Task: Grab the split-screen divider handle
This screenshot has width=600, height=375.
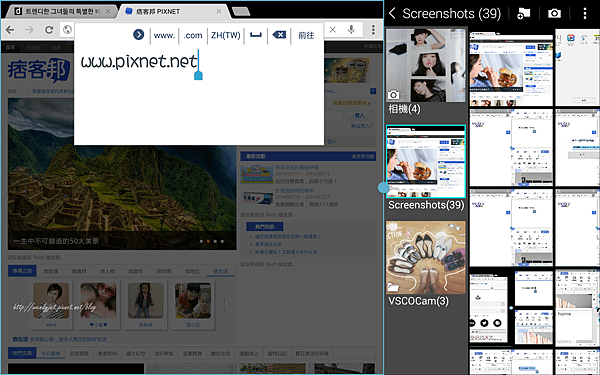Action: click(383, 188)
